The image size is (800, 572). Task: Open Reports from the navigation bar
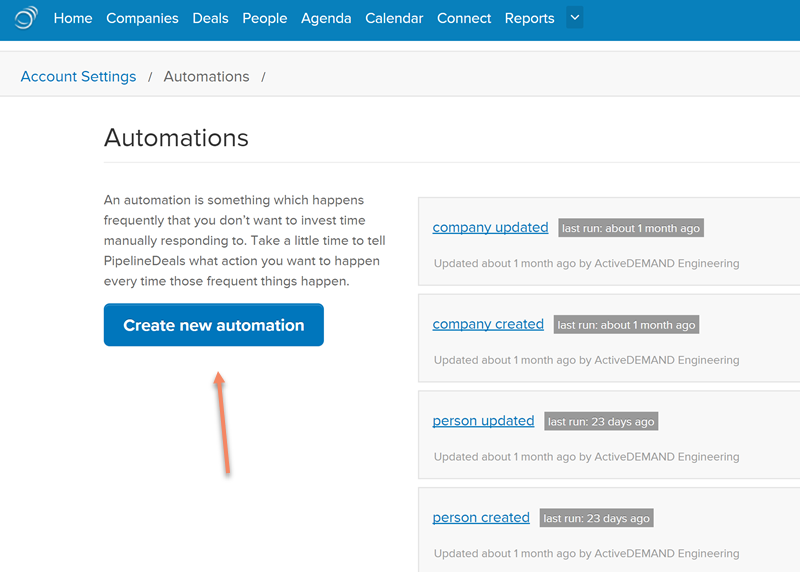click(529, 18)
